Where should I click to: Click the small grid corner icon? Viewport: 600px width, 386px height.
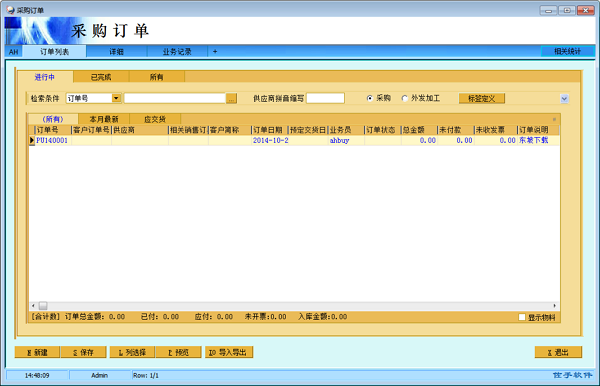click(554, 119)
